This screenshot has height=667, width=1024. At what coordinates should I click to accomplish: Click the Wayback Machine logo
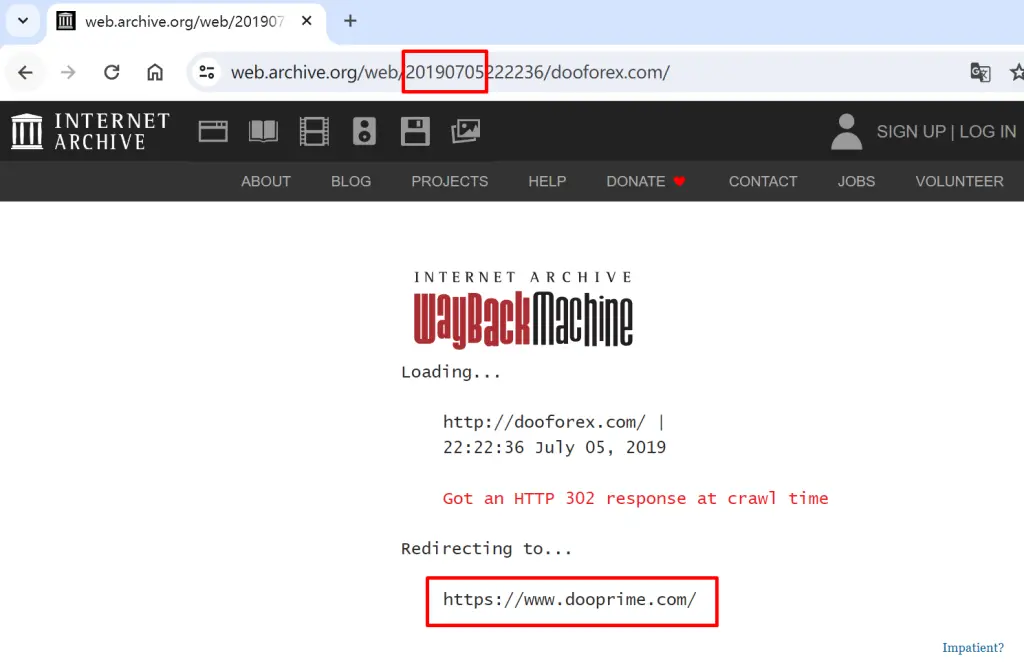[523, 310]
